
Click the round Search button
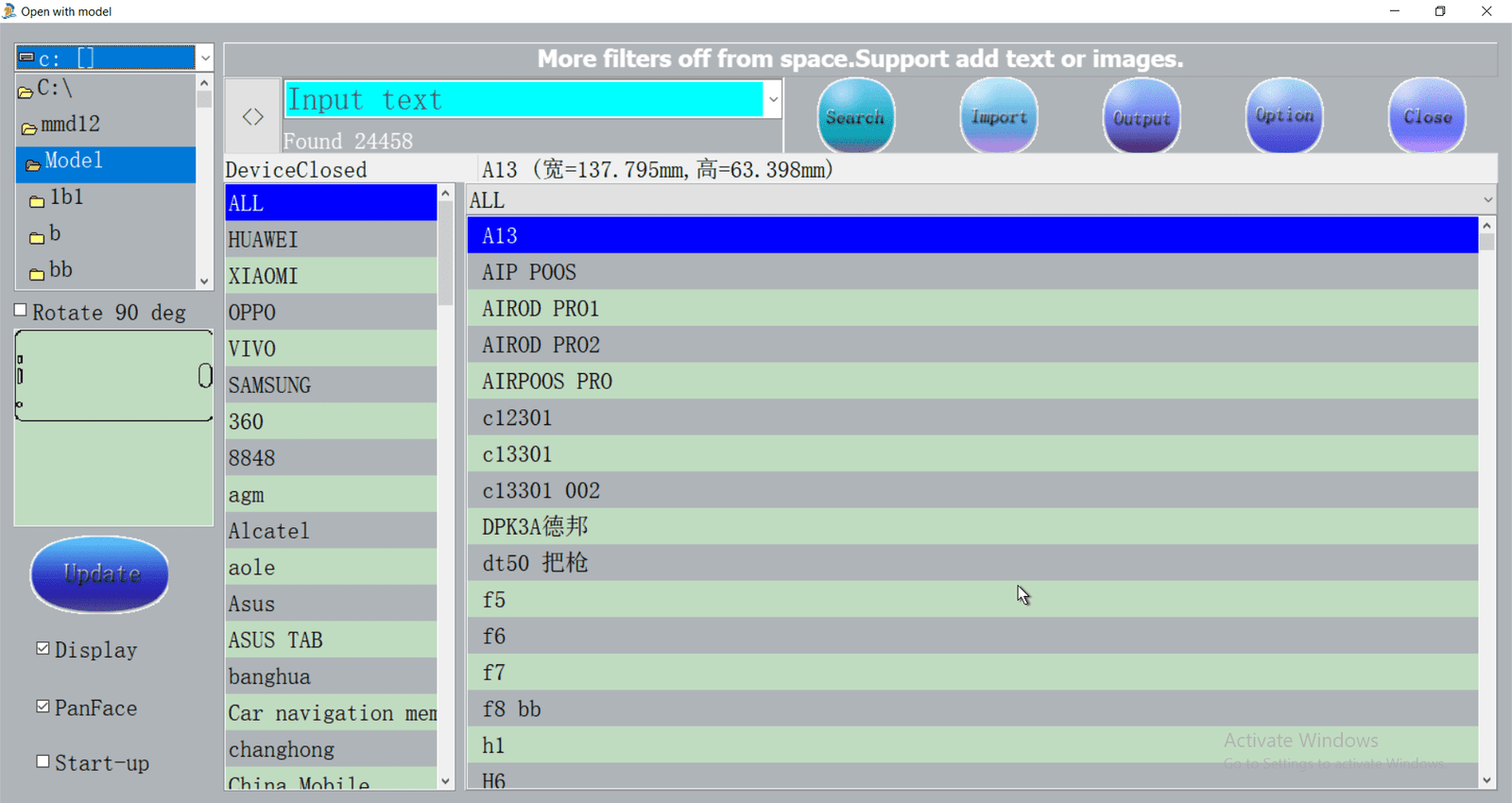coord(855,116)
